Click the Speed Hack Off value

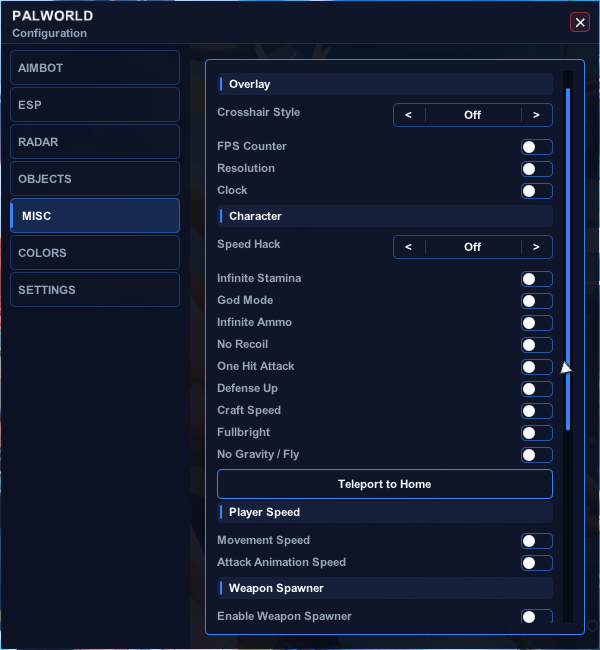pyautogui.click(x=473, y=247)
